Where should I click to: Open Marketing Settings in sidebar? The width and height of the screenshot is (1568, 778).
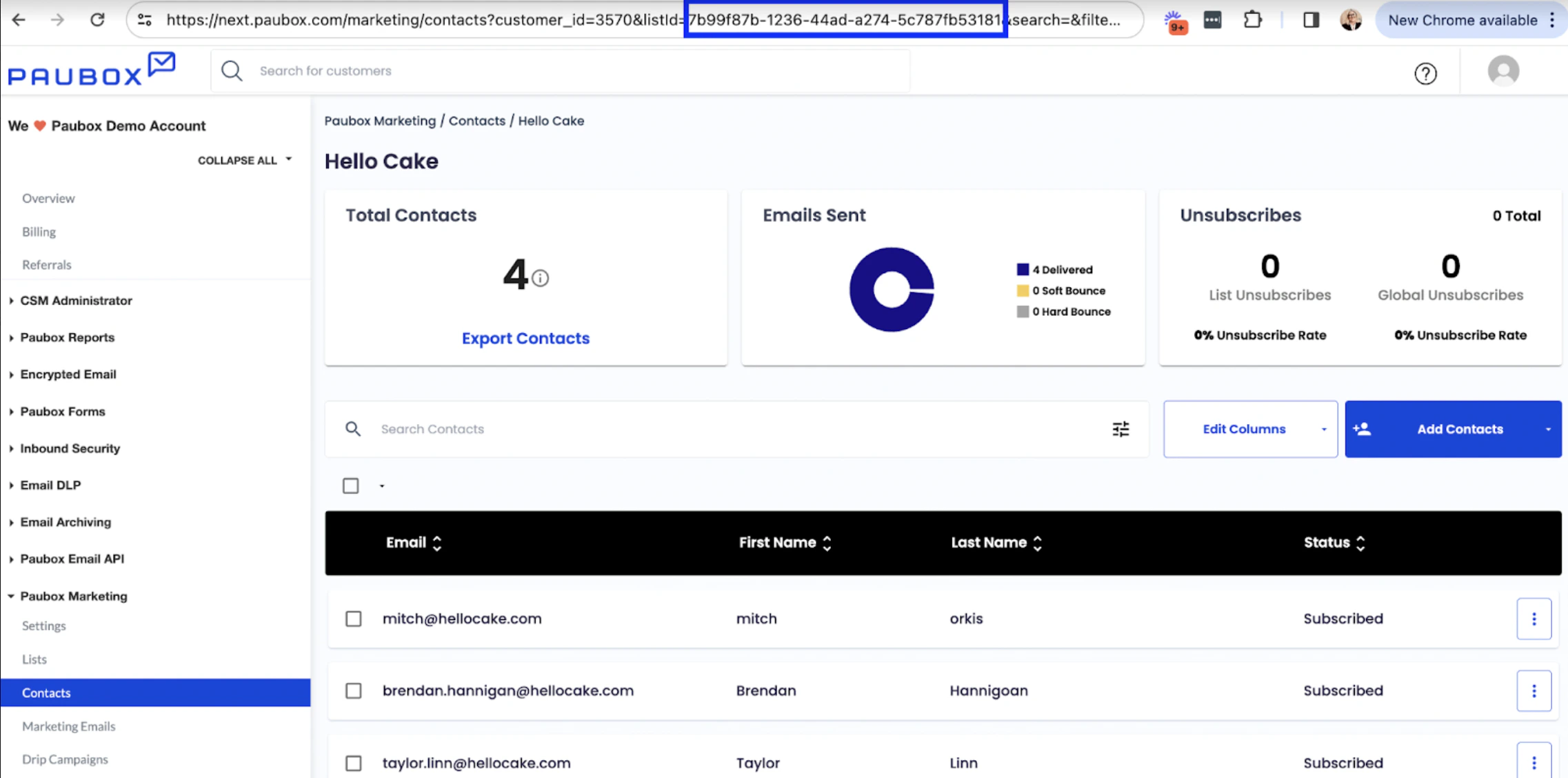[x=43, y=626]
